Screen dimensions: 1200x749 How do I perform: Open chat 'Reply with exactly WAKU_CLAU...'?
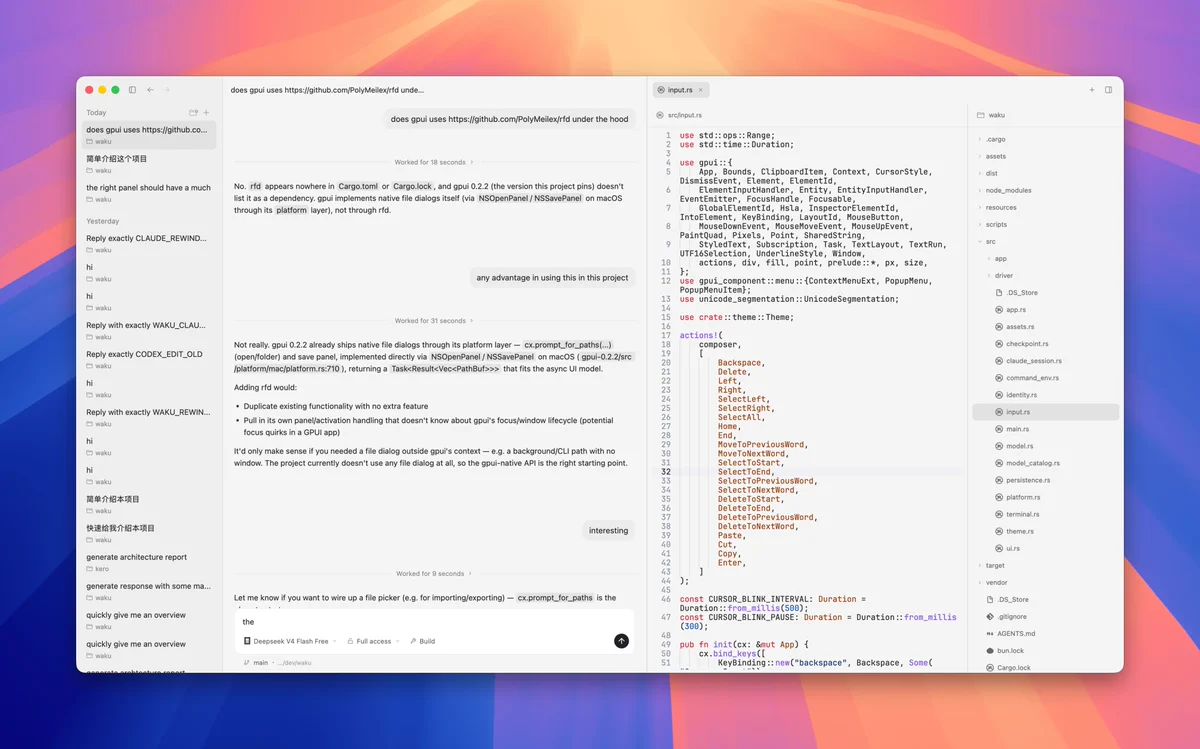[148, 330]
